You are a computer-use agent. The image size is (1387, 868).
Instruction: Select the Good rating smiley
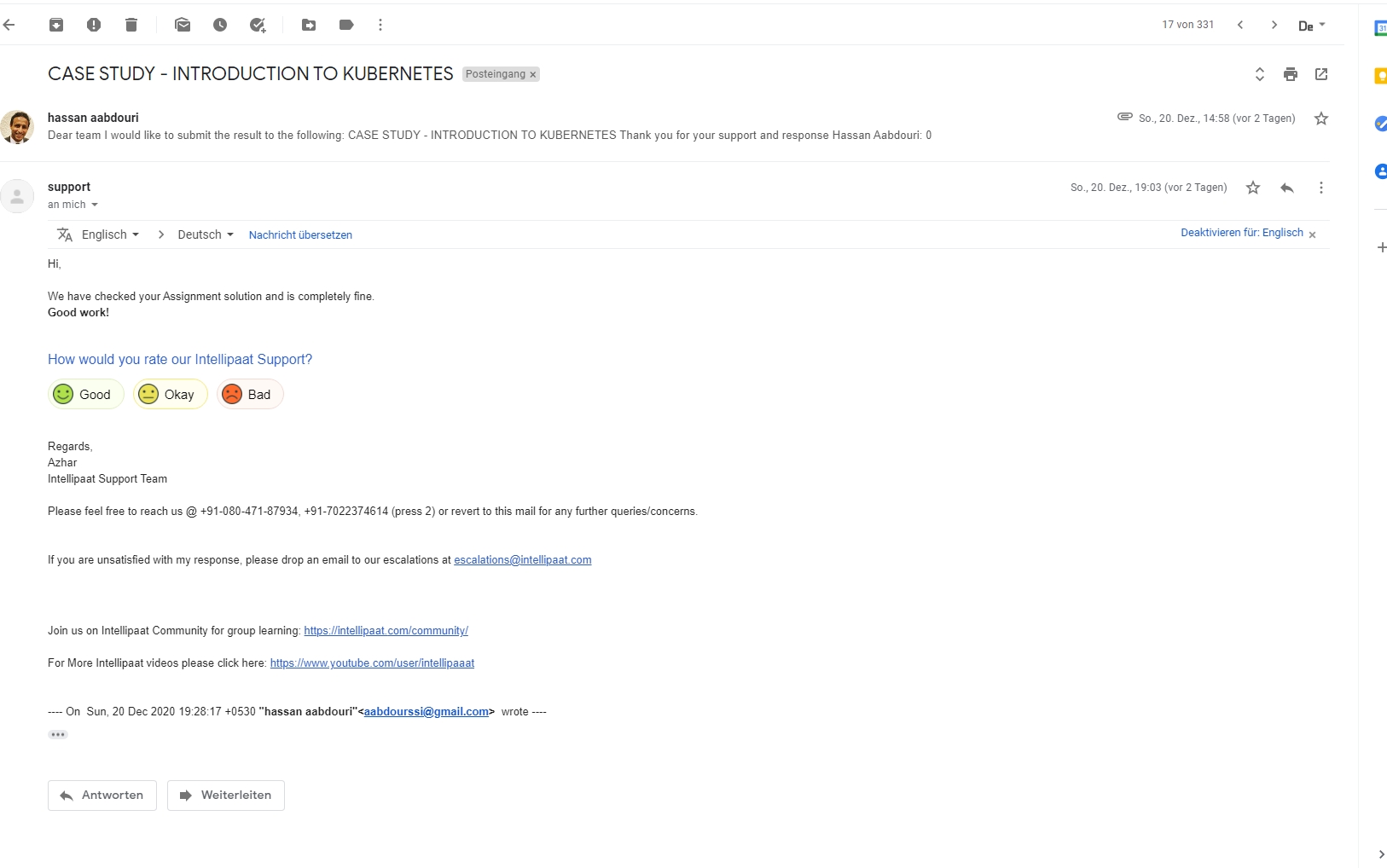click(x=85, y=394)
